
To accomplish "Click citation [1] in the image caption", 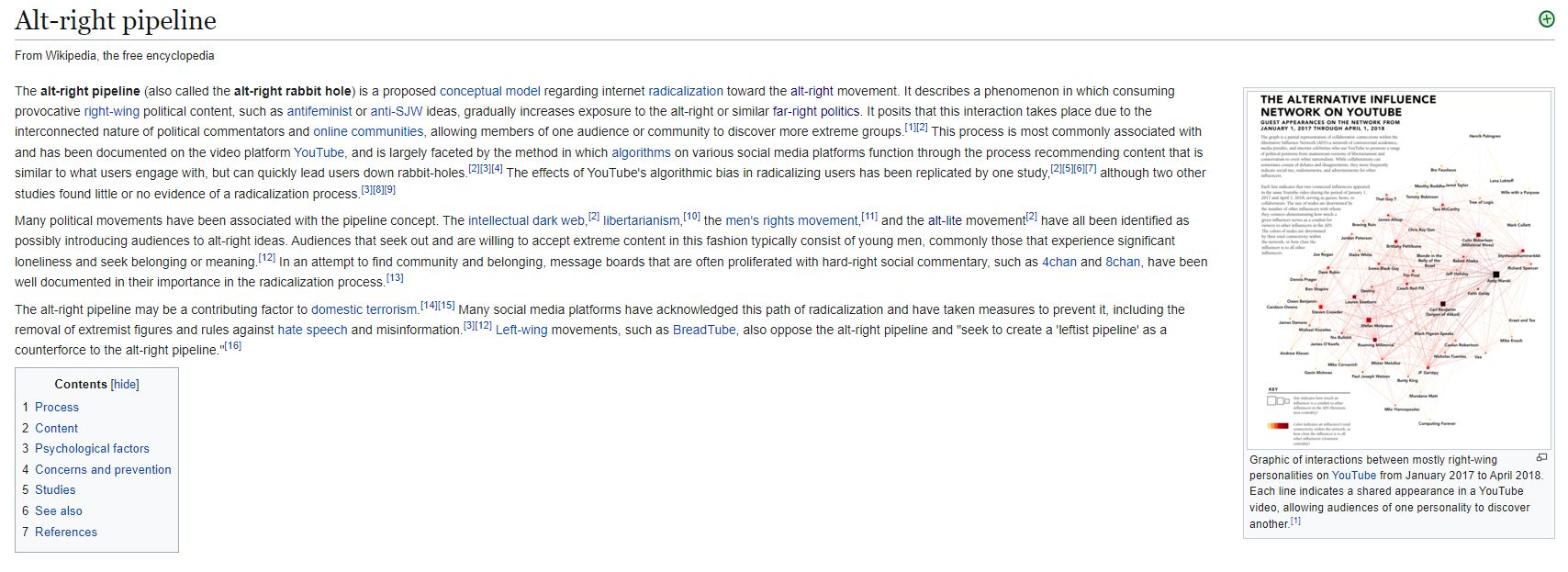I will [x=1295, y=521].
